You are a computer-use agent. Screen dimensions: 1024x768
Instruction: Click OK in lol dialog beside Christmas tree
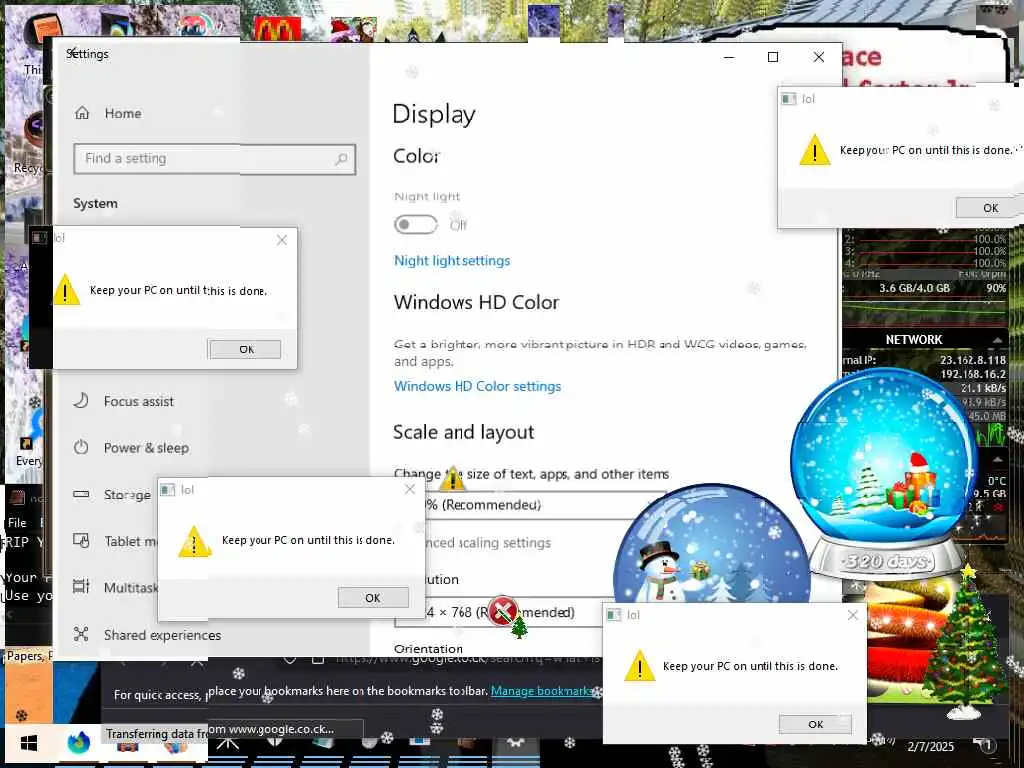click(815, 724)
